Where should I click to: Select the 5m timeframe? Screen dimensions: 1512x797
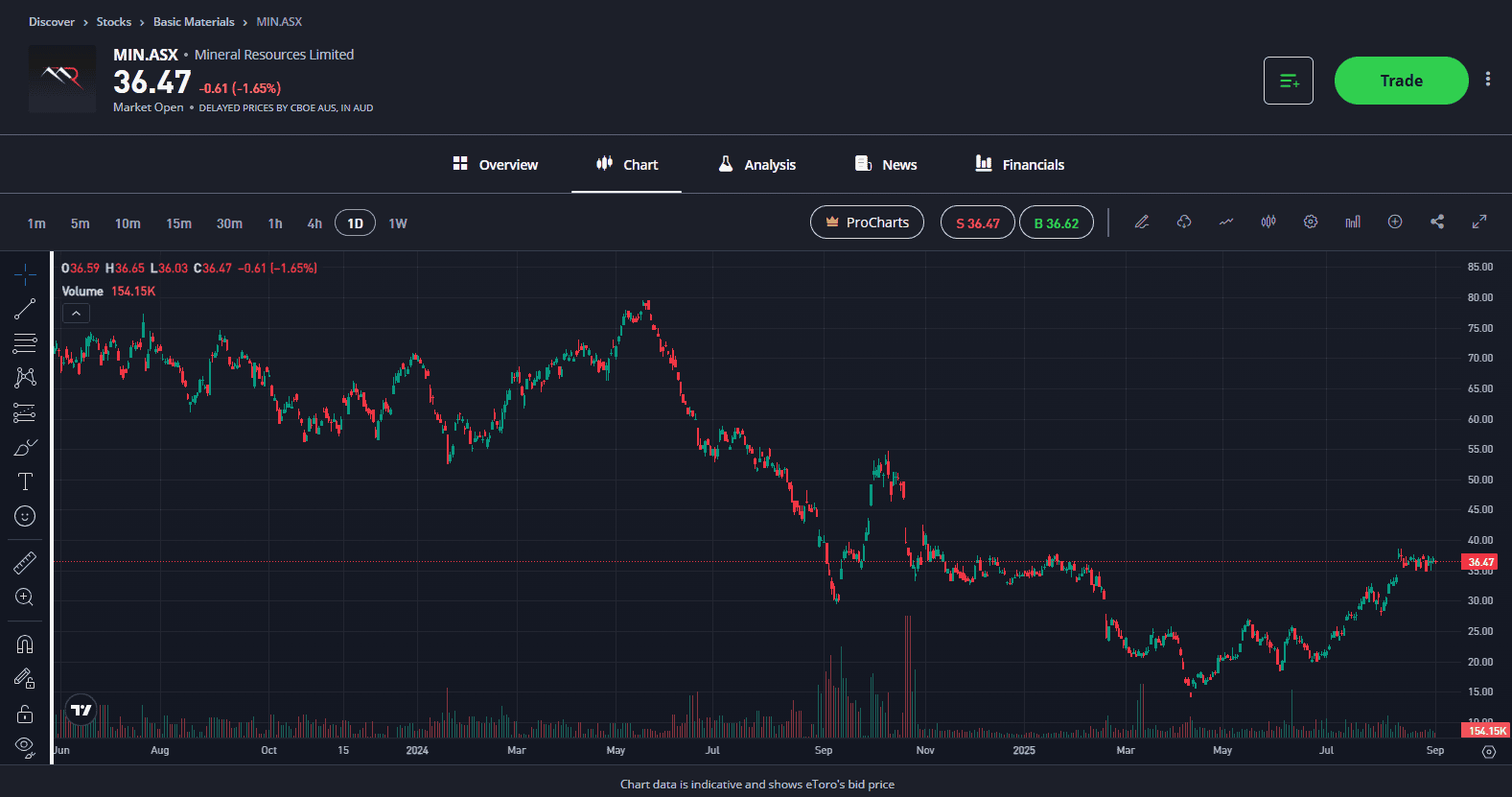[x=81, y=223]
